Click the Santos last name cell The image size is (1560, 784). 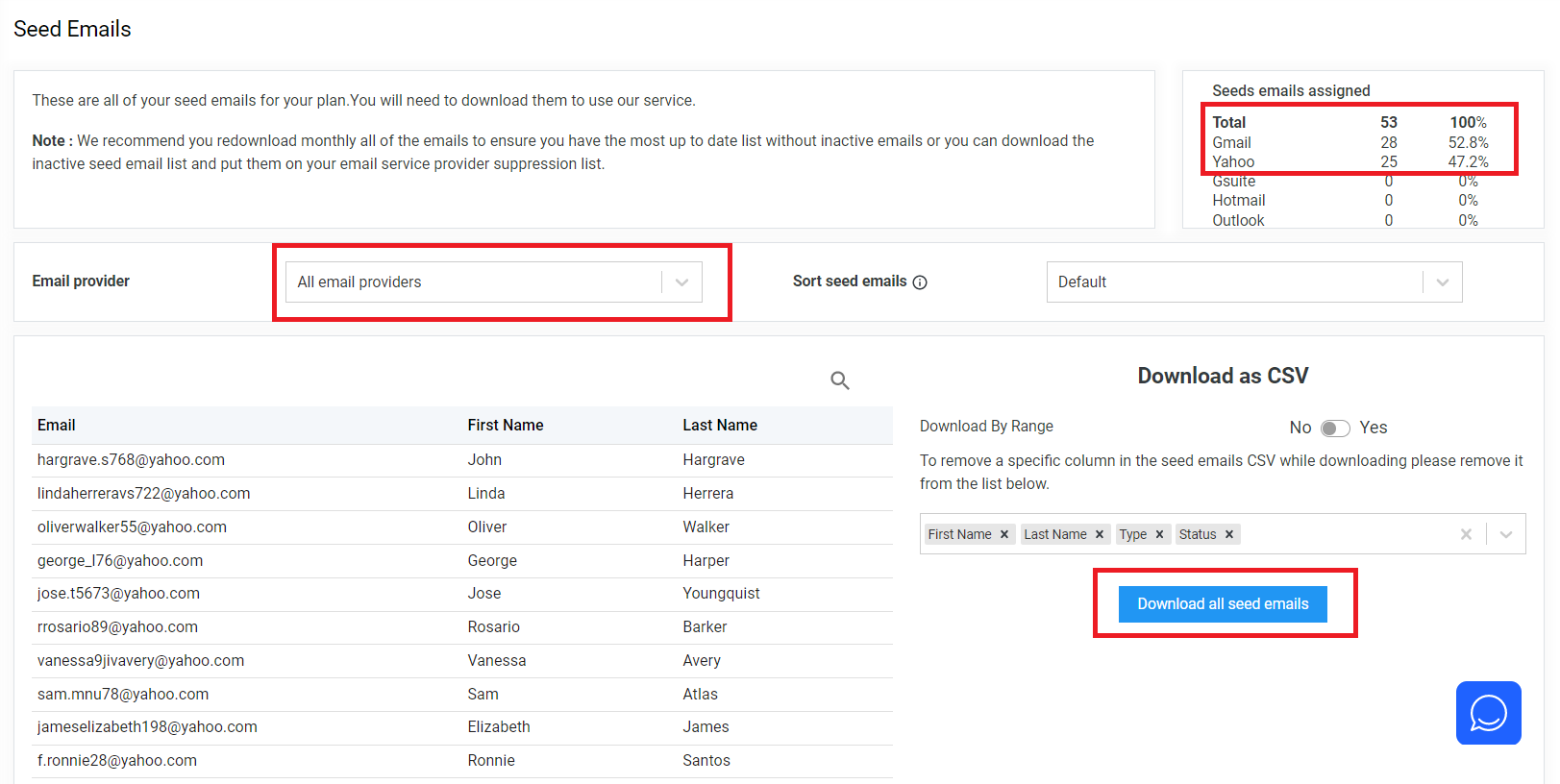[706, 760]
